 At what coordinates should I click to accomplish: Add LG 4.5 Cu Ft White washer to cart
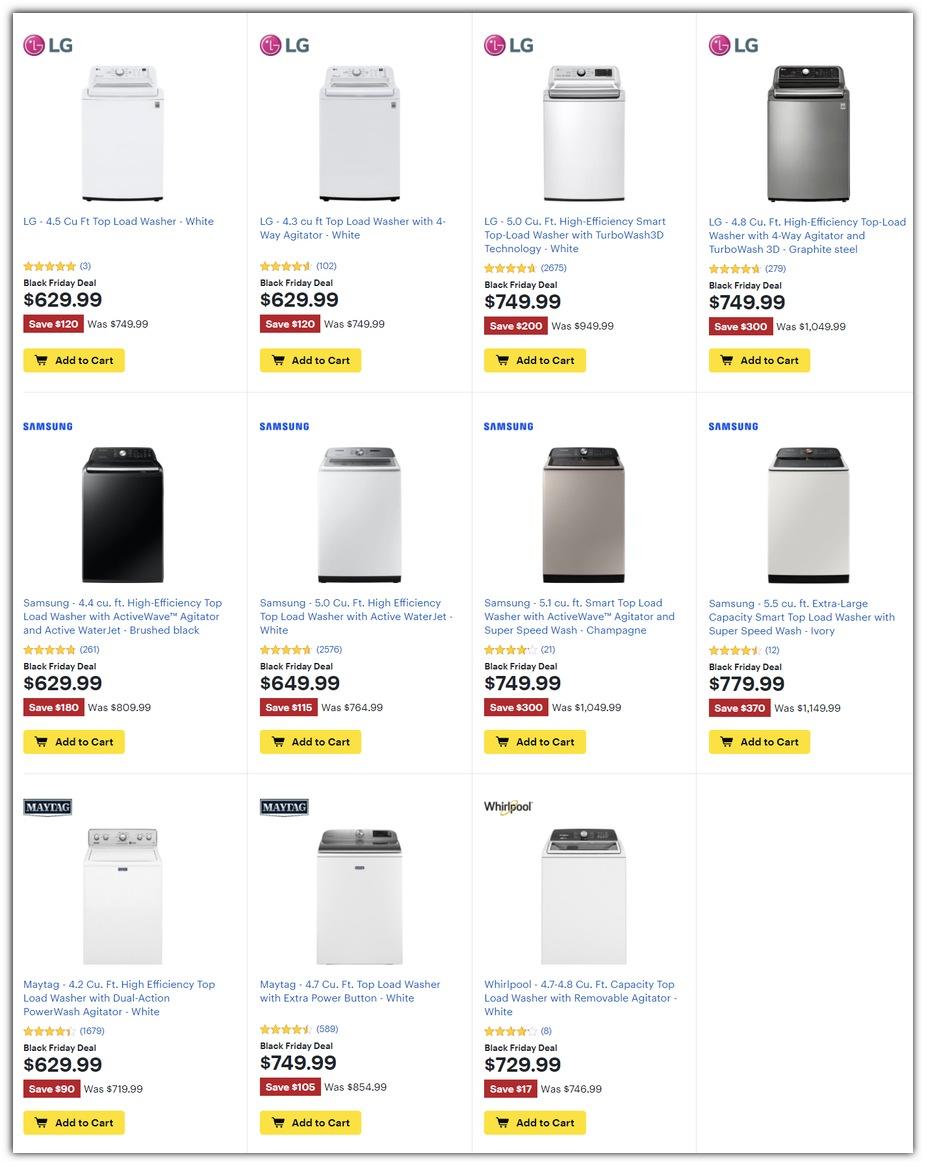pyautogui.click(x=74, y=361)
